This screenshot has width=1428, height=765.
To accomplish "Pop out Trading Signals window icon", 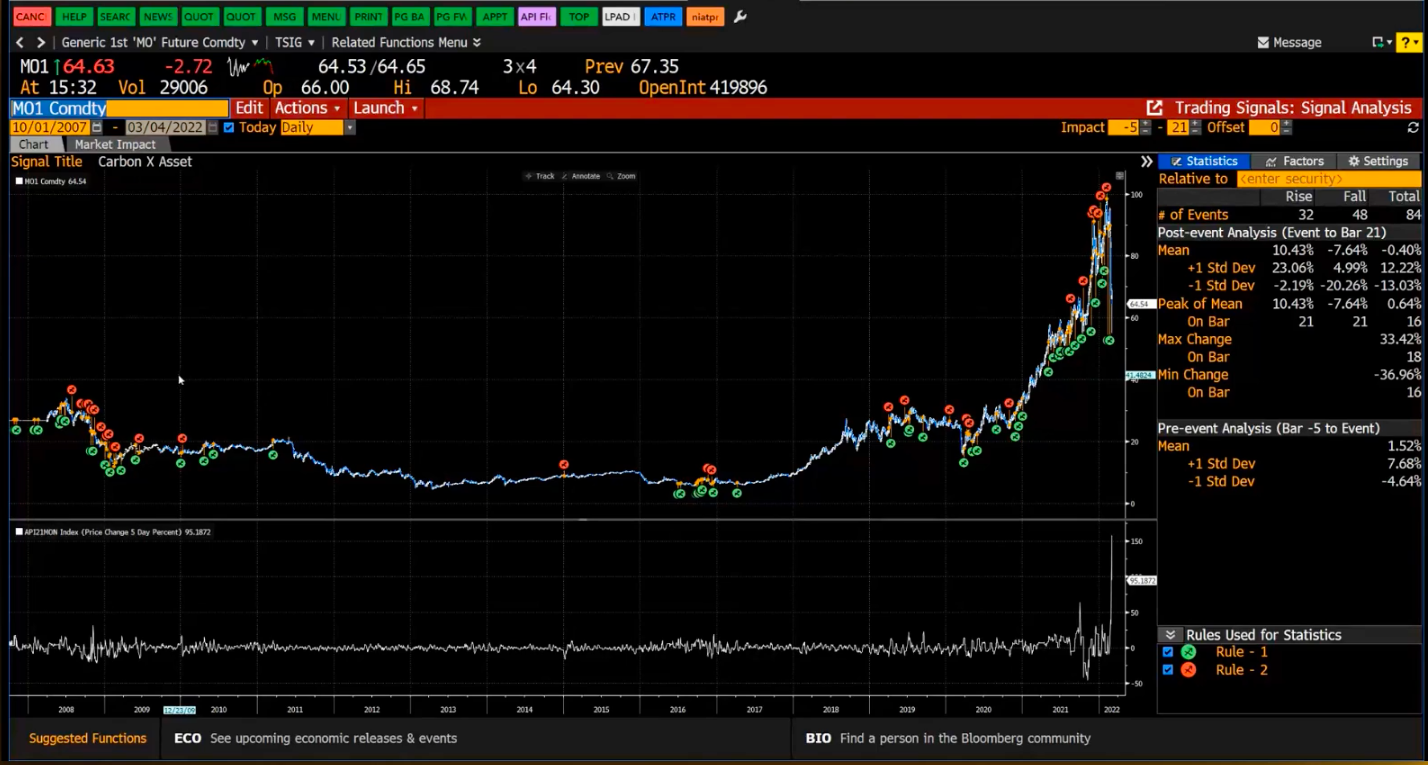I will (1154, 107).
